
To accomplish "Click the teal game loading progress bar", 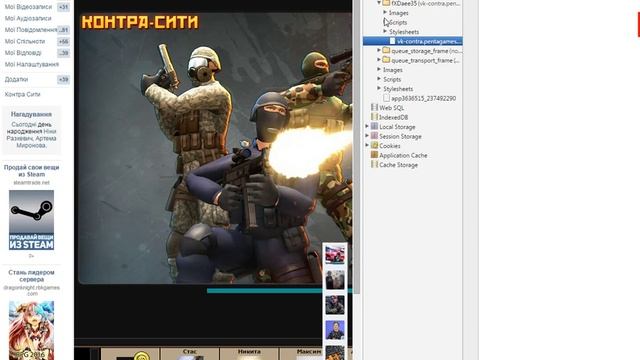I will click(x=279, y=291).
